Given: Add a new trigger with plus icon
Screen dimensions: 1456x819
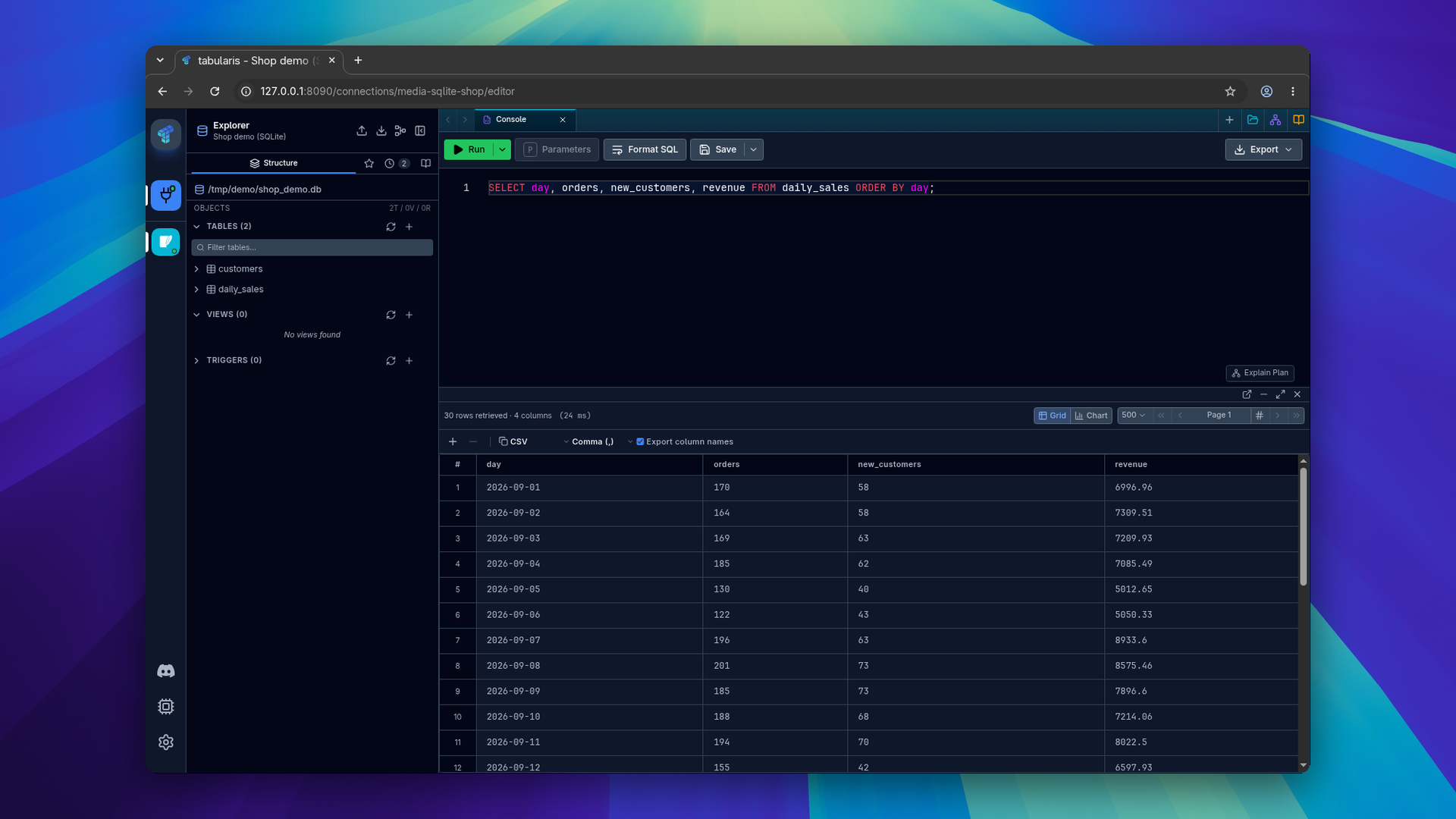Looking at the screenshot, I should (409, 361).
